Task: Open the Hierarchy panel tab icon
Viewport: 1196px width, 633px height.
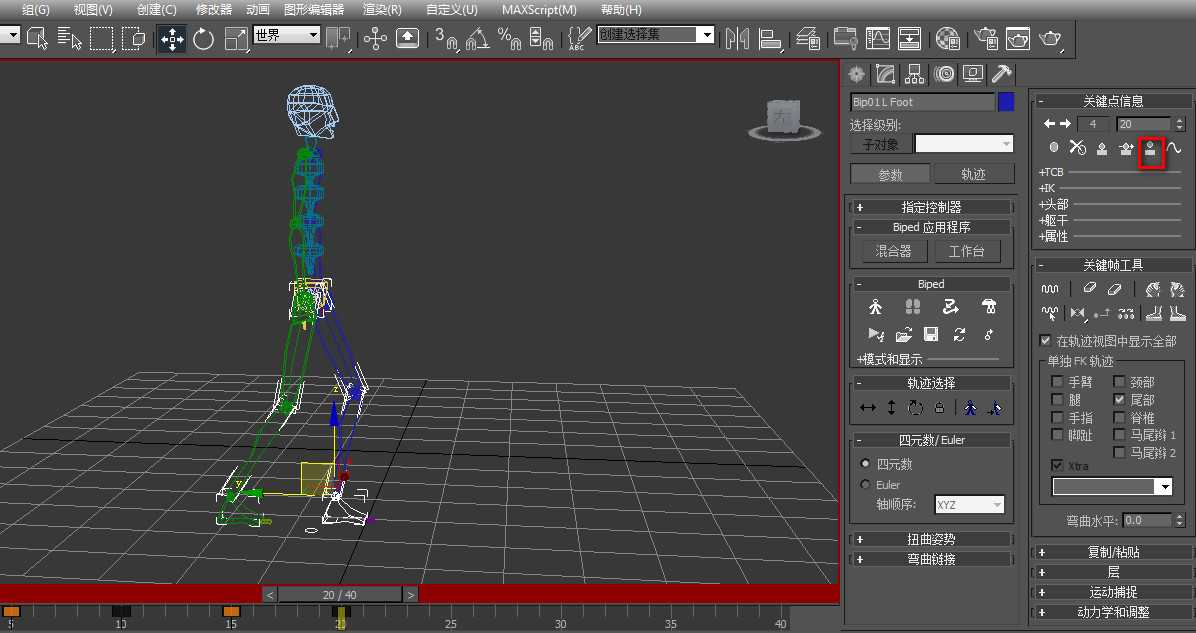Action: point(914,74)
